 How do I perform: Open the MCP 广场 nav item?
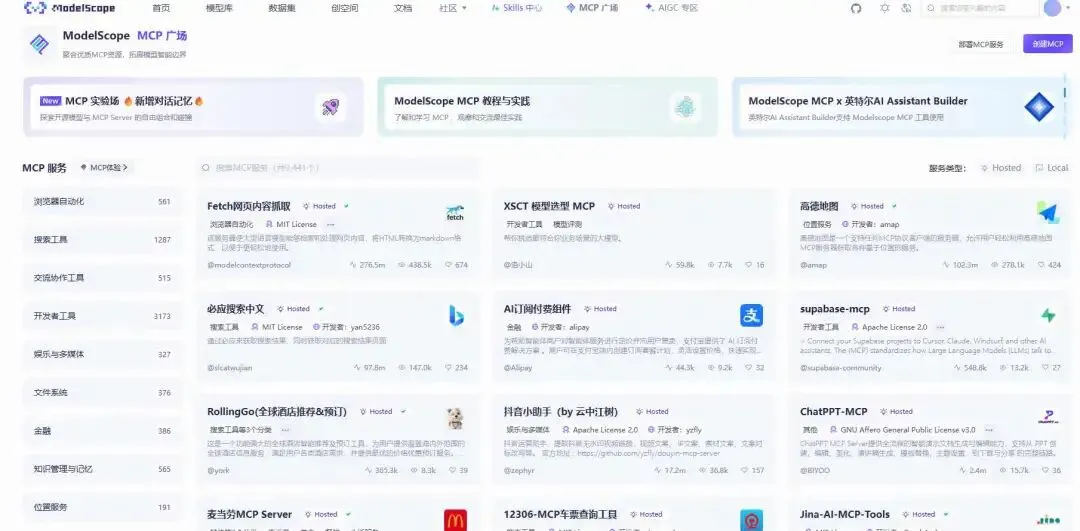(x=592, y=8)
